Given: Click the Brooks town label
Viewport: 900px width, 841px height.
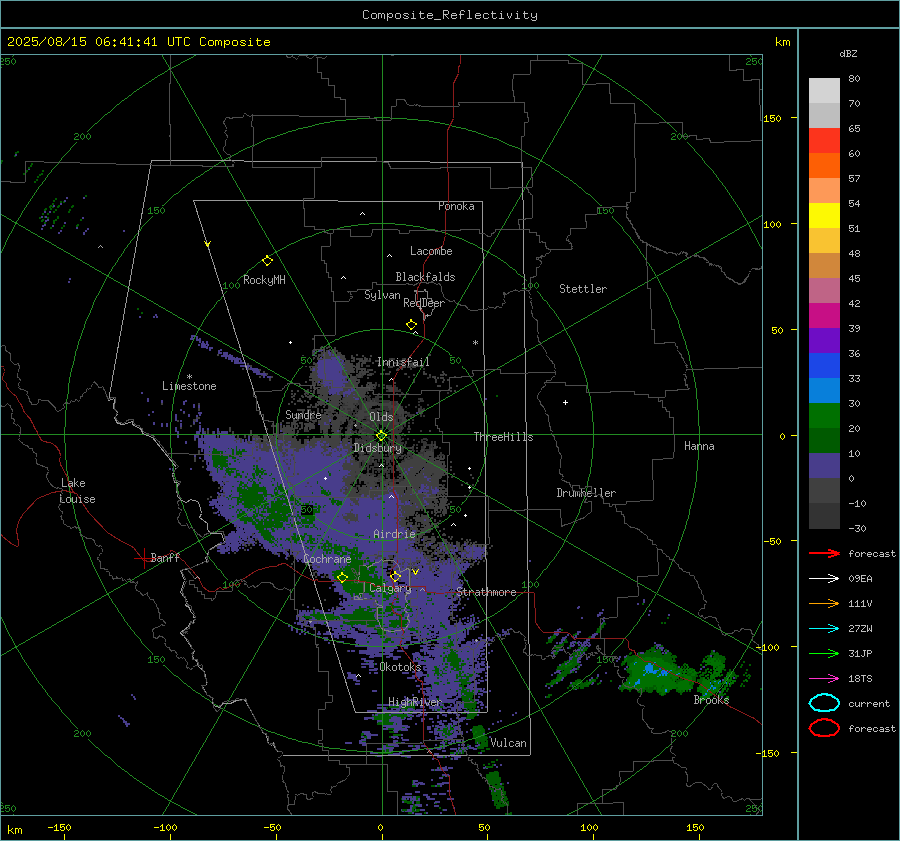Looking at the screenshot, I should click(711, 700).
